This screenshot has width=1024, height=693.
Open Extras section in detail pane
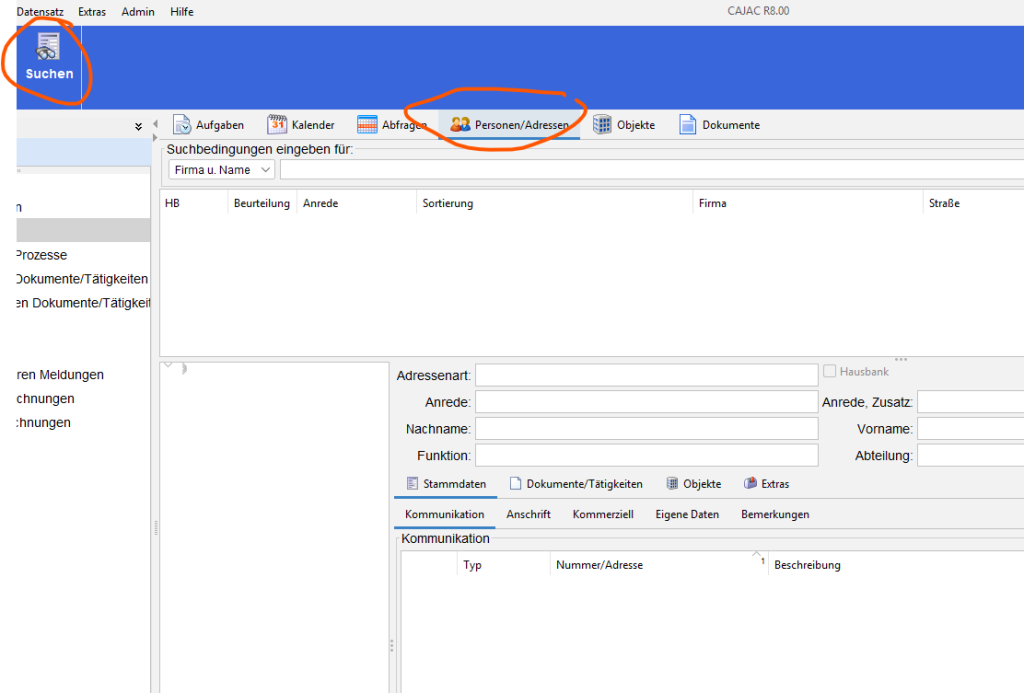click(751, 484)
